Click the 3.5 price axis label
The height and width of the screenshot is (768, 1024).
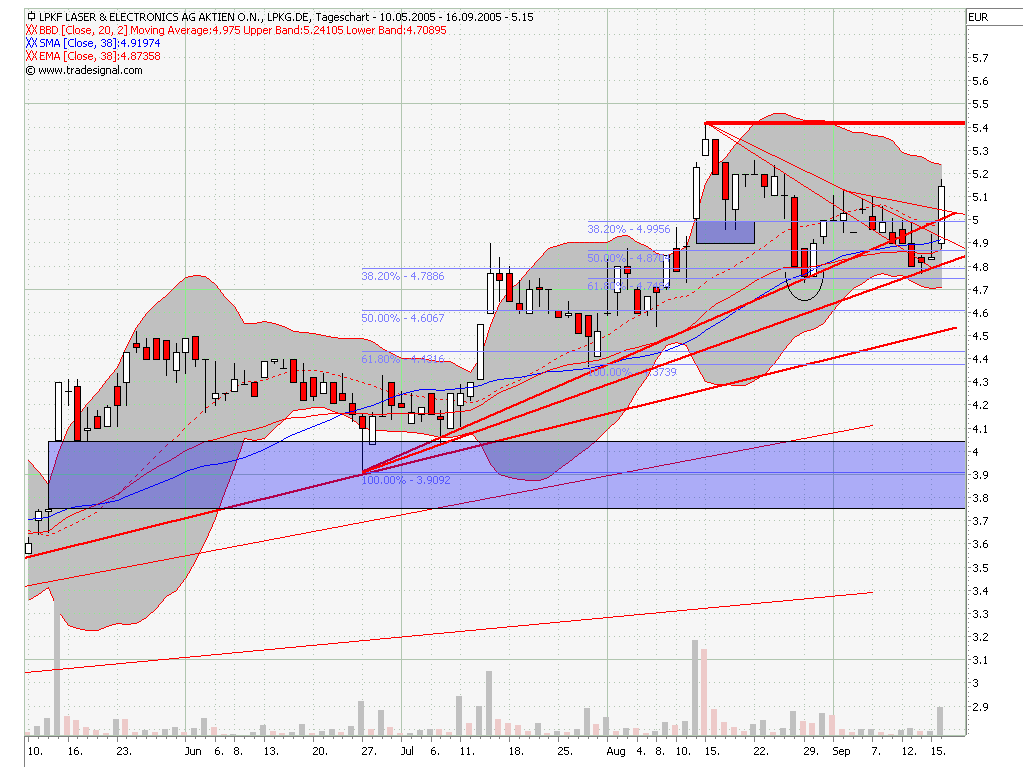[980, 568]
